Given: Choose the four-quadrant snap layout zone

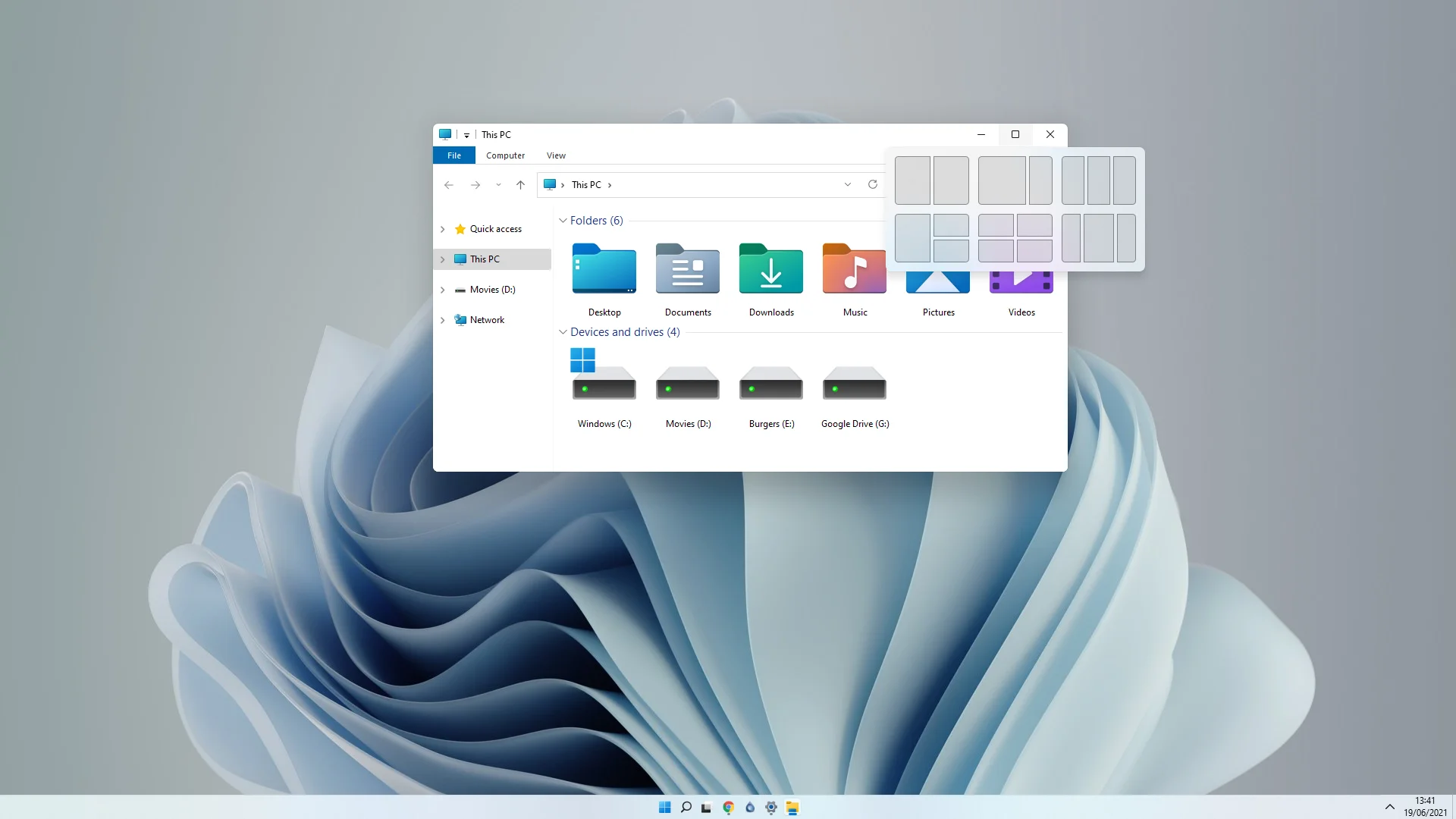Looking at the screenshot, I should [1015, 238].
